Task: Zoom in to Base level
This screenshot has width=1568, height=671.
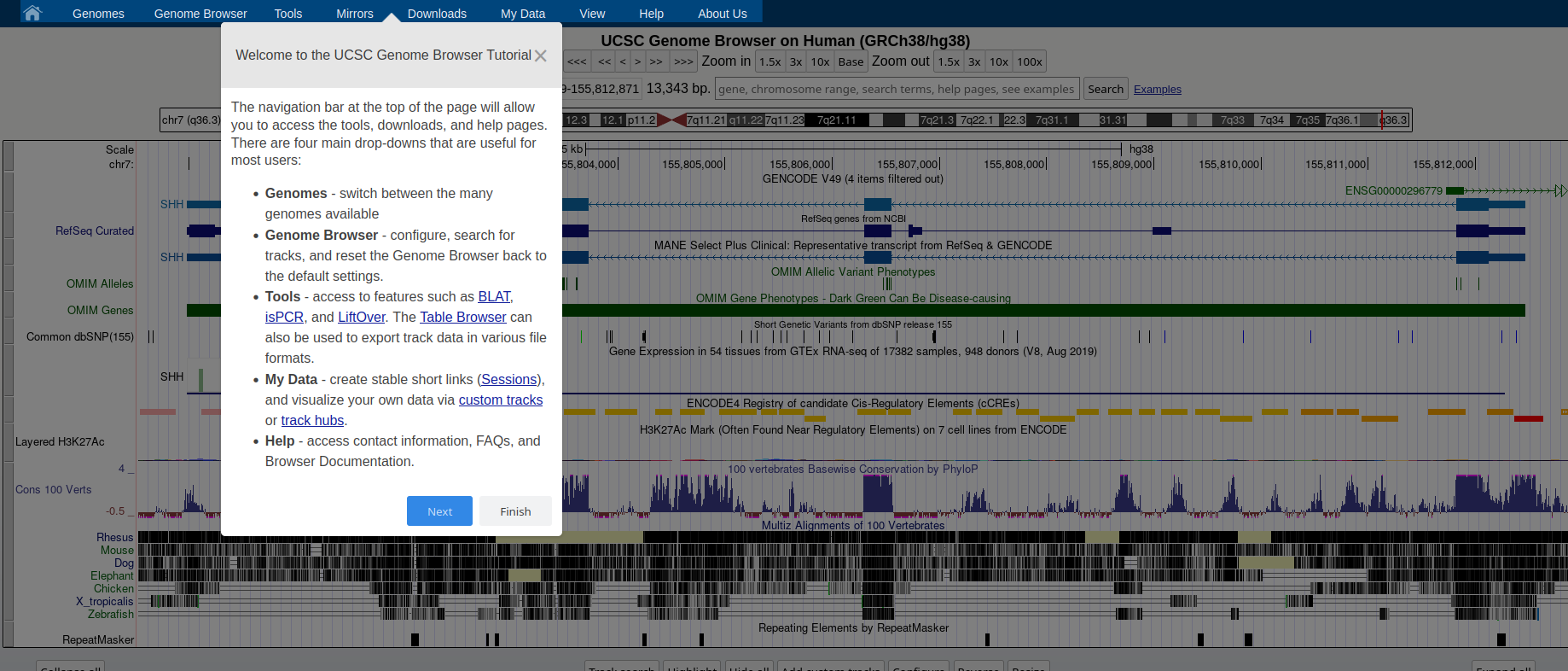Action: click(x=850, y=61)
